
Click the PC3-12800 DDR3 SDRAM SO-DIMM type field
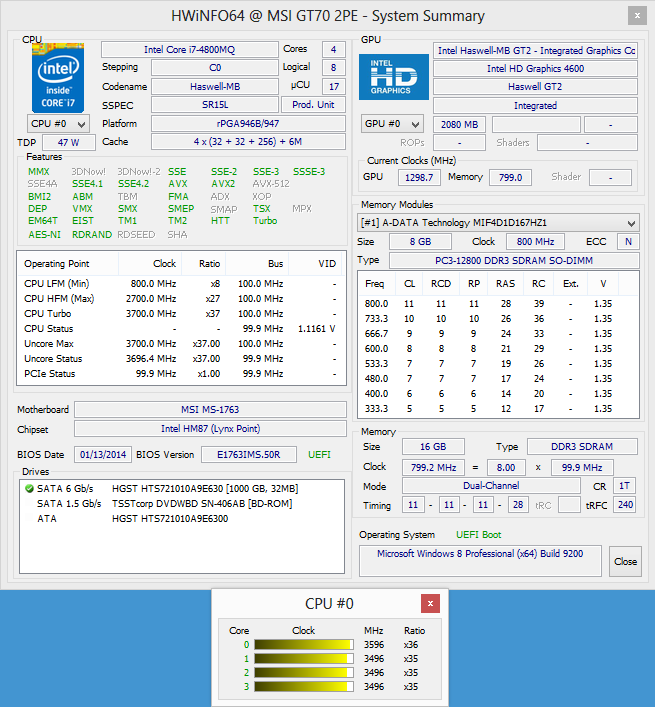point(514,261)
